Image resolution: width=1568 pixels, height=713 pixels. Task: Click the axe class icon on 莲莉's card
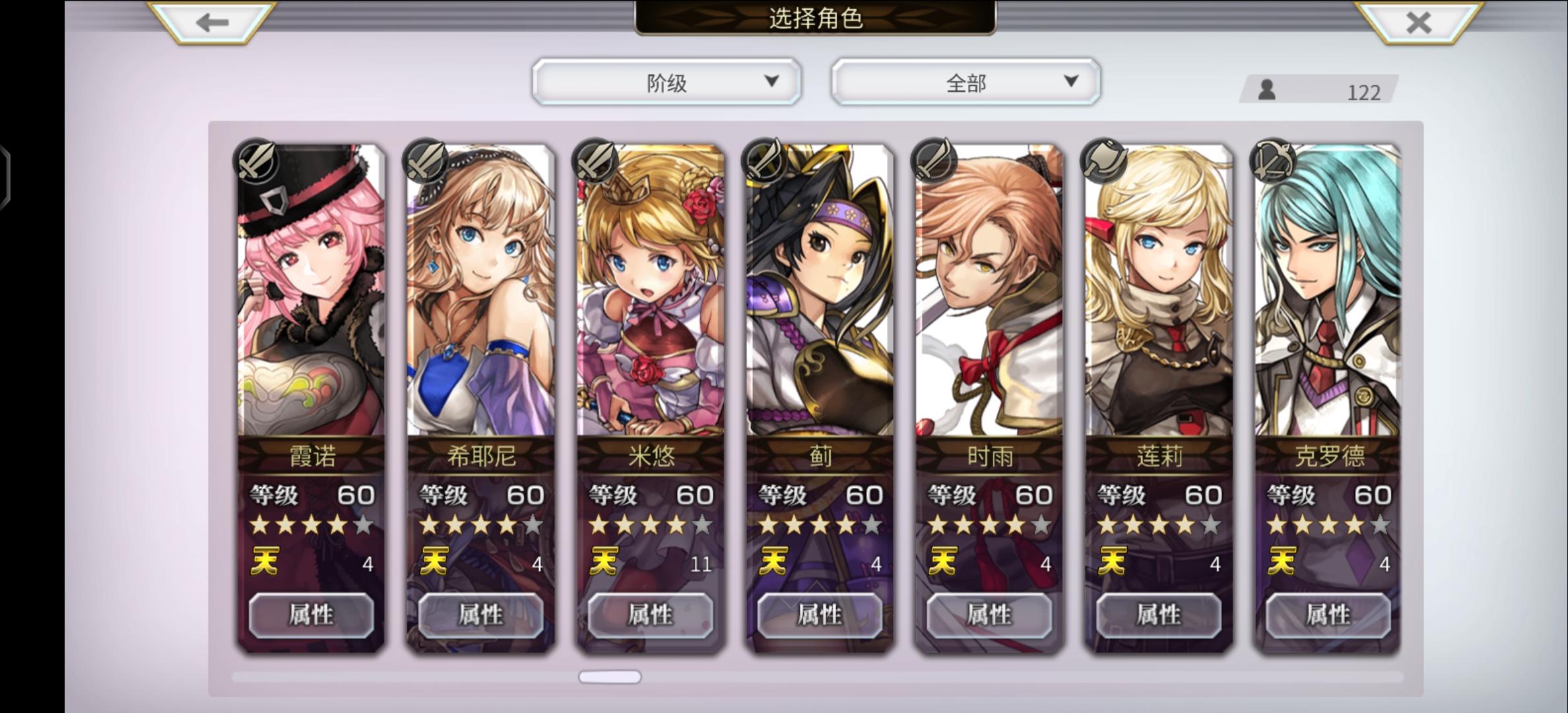1103,160
